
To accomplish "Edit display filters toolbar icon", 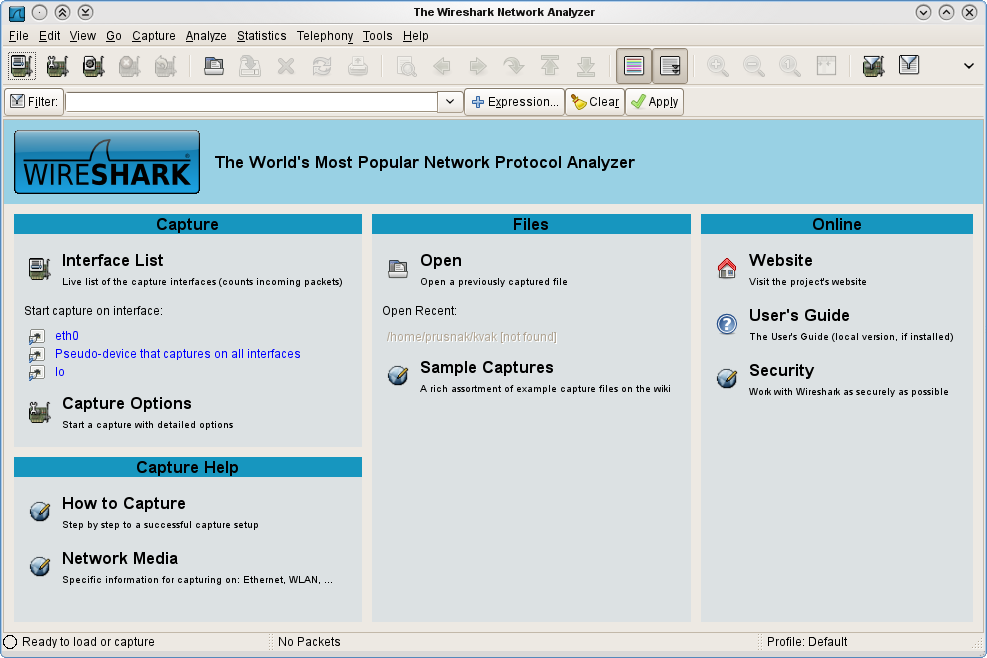I will click(909, 65).
